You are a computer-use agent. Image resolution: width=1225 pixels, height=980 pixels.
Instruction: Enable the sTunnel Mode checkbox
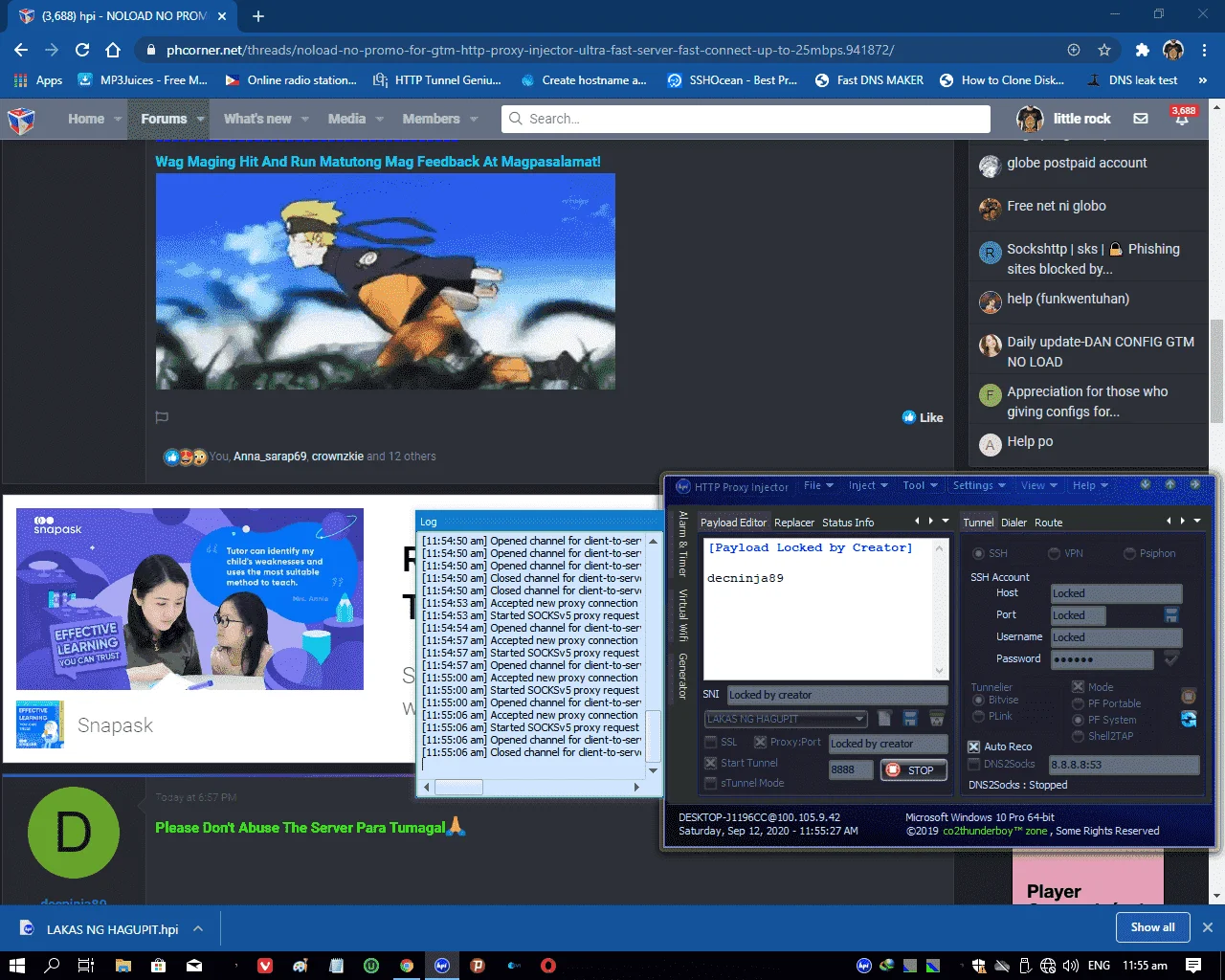click(711, 783)
